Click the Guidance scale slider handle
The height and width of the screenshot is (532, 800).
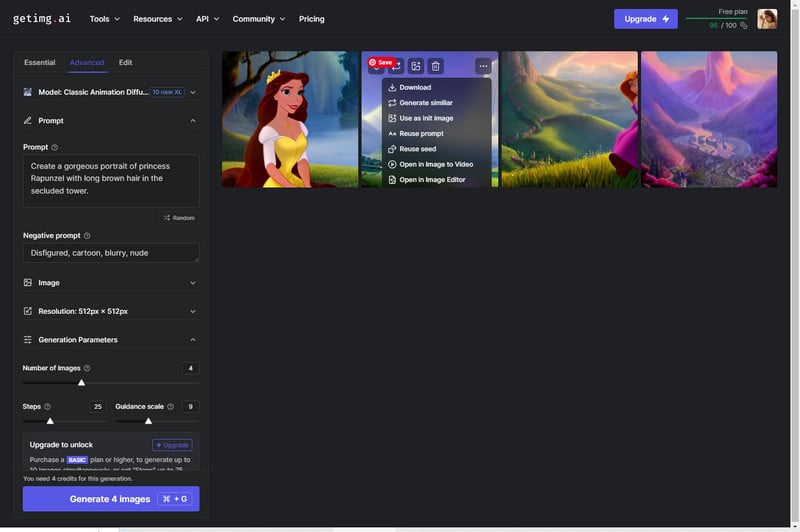point(148,421)
